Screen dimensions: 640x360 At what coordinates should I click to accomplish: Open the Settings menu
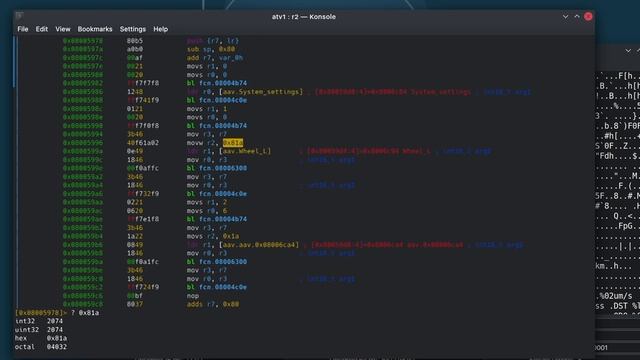tap(133, 29)
